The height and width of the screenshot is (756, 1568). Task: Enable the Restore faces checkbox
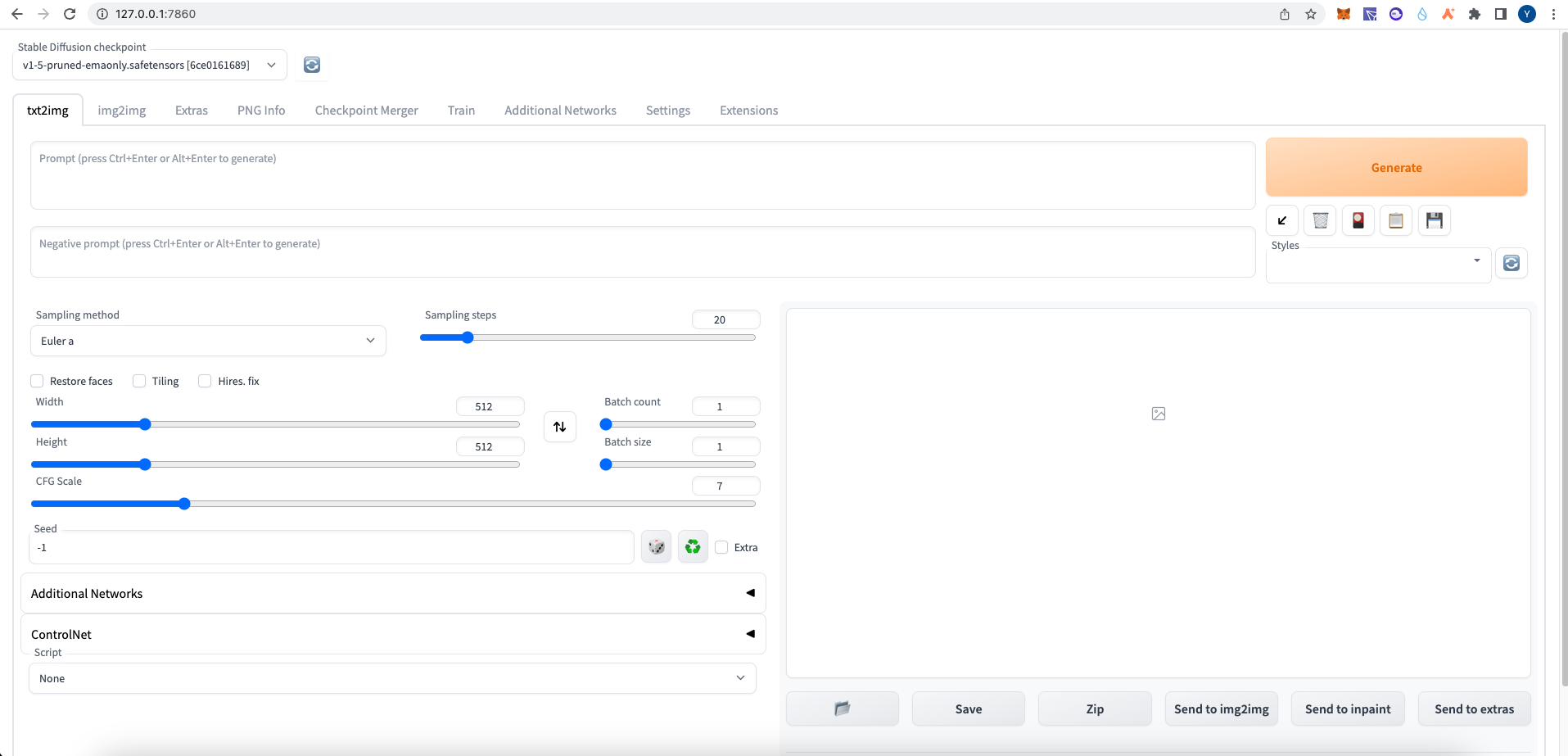pyautogui.click(x=37, y=381)
